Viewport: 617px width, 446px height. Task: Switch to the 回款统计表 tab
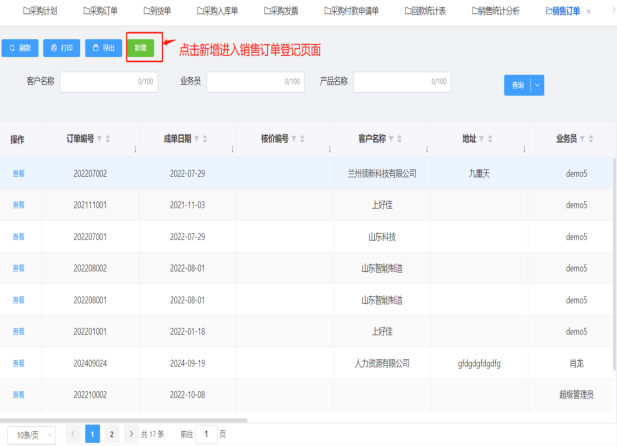tap(425, 11)
